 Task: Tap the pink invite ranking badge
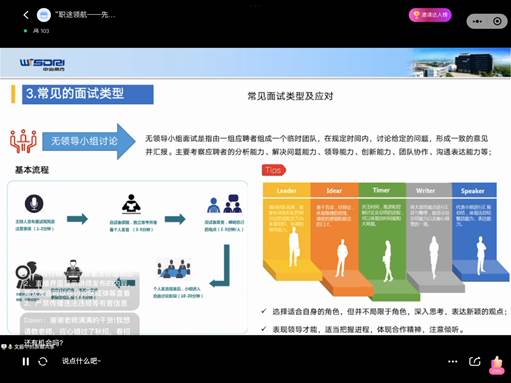pyautogui.click(x=430, y=15)
